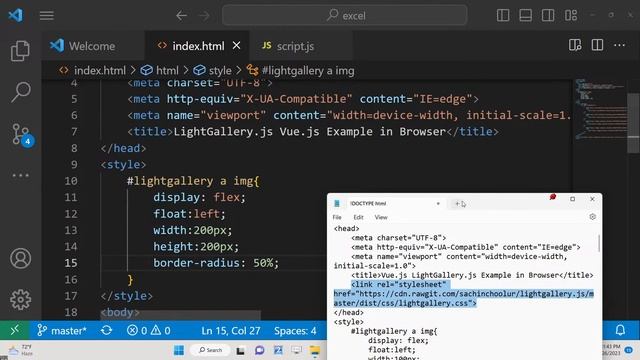Open the VS Code hamburger menu
The width and height of the screenshot is (640, 360).
point(47,16)
